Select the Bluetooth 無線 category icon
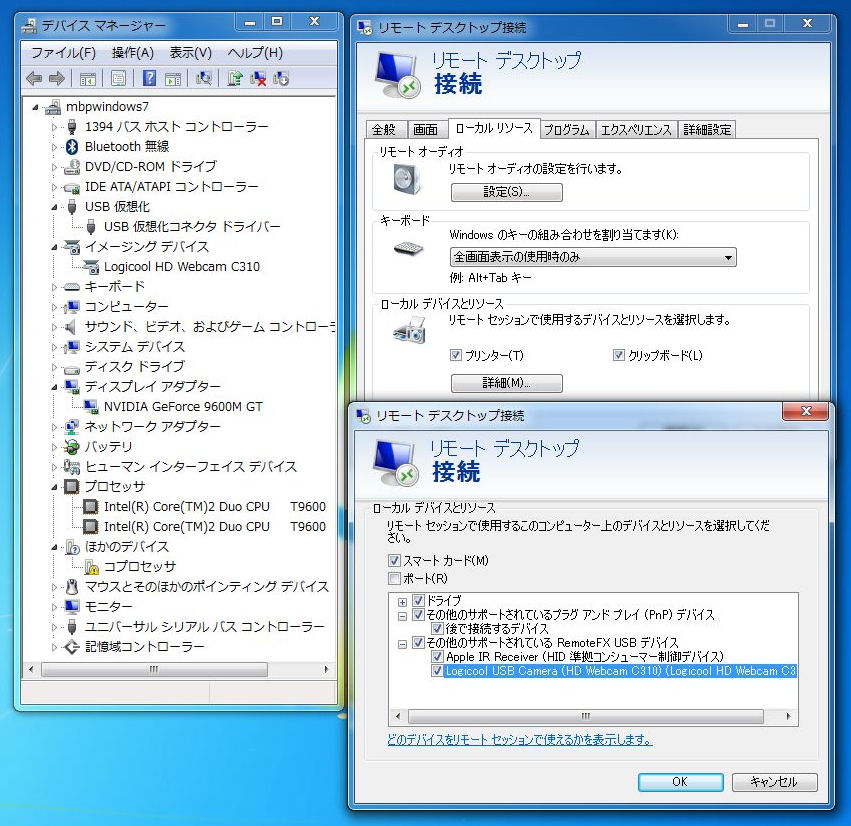Screen dimensions: 851x826 point(72,147)
